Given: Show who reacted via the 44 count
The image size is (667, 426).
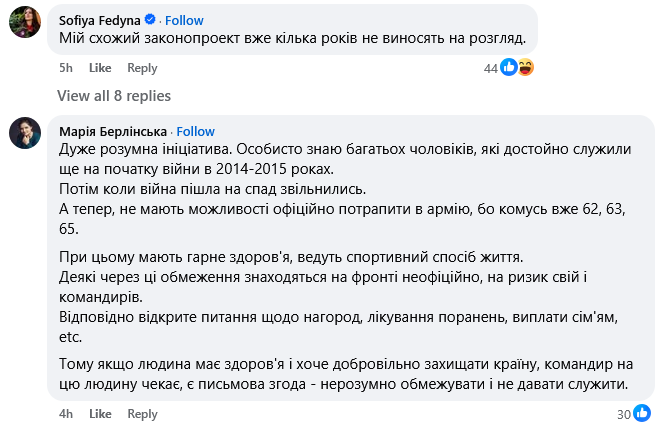Looking at the screenshot, I should [490, 68].
